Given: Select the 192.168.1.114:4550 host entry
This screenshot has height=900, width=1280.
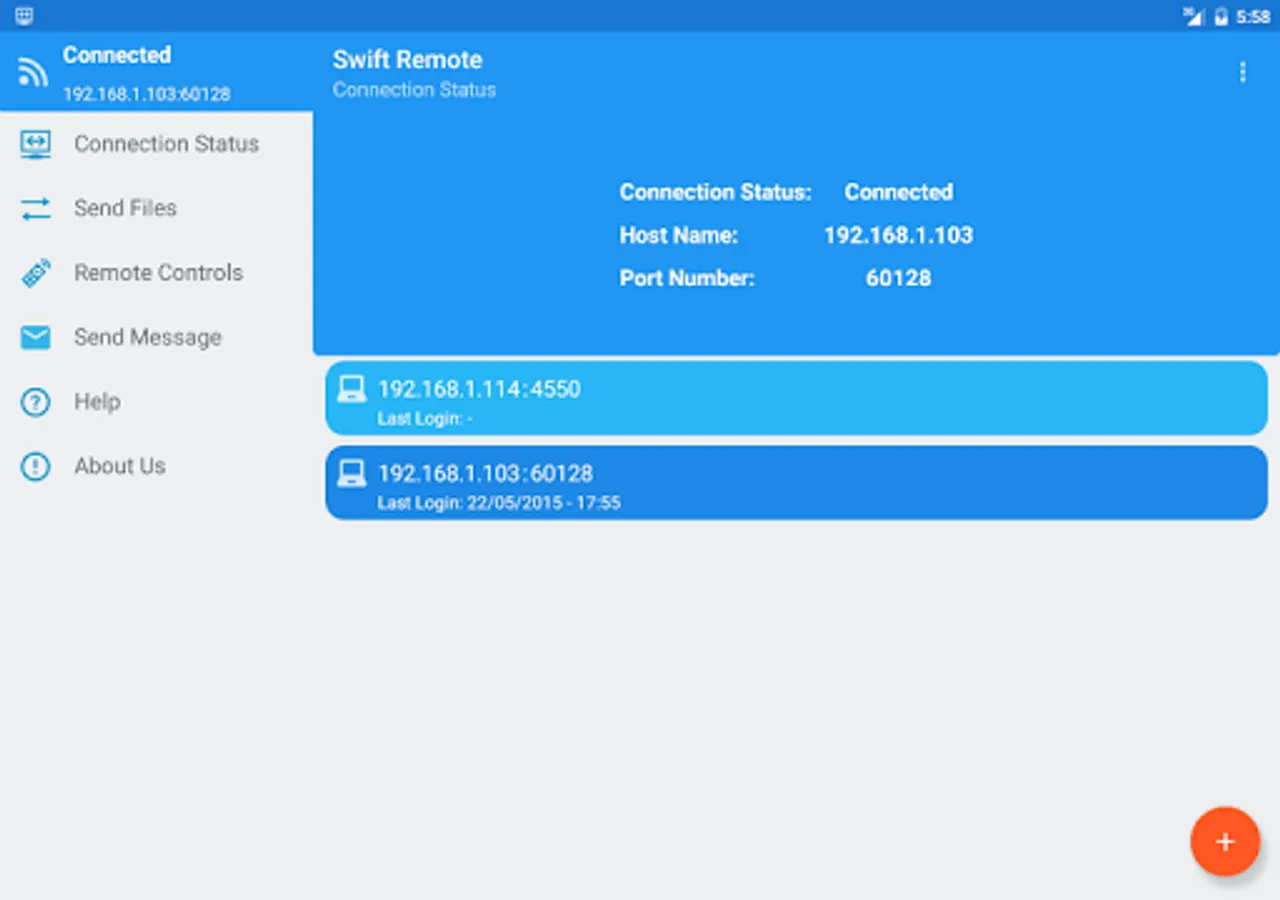Looking at the screenshot, I should coord(796,399).
